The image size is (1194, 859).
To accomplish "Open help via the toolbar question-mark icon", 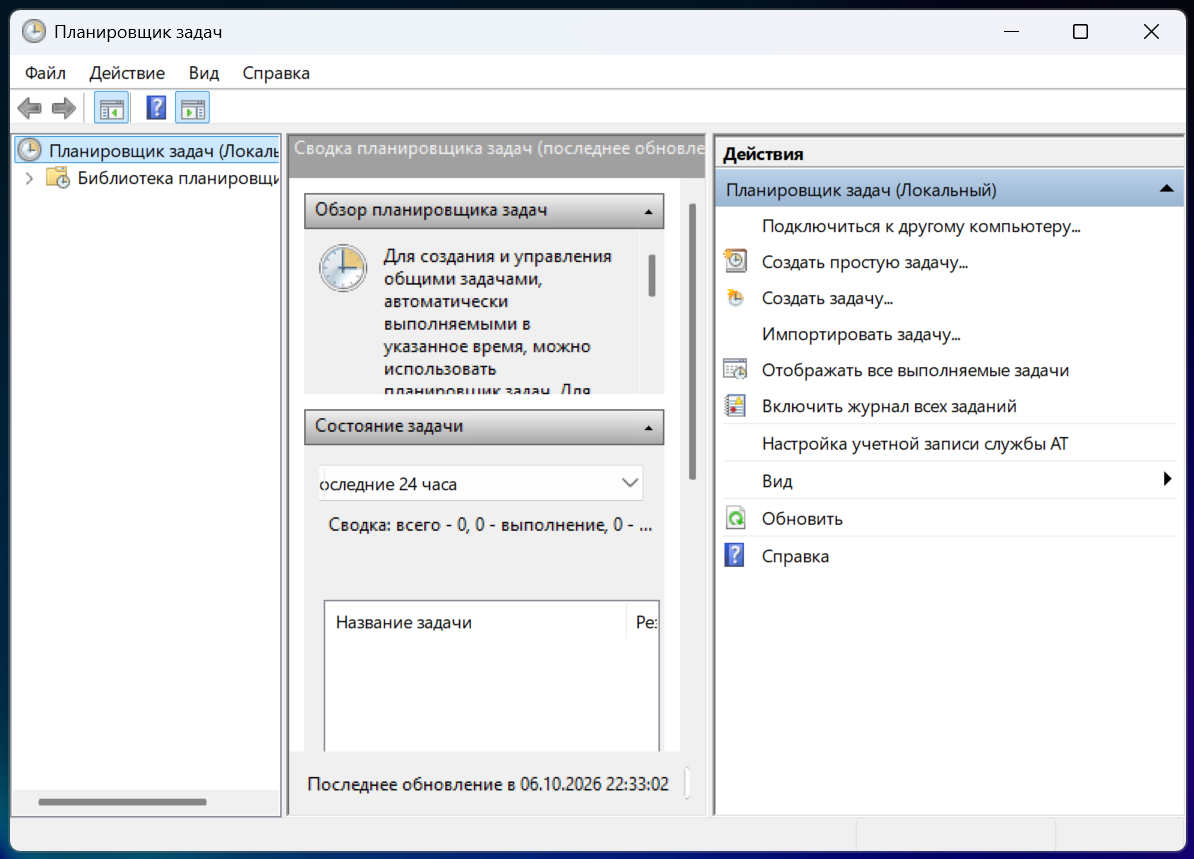I will tap(156, 108).
